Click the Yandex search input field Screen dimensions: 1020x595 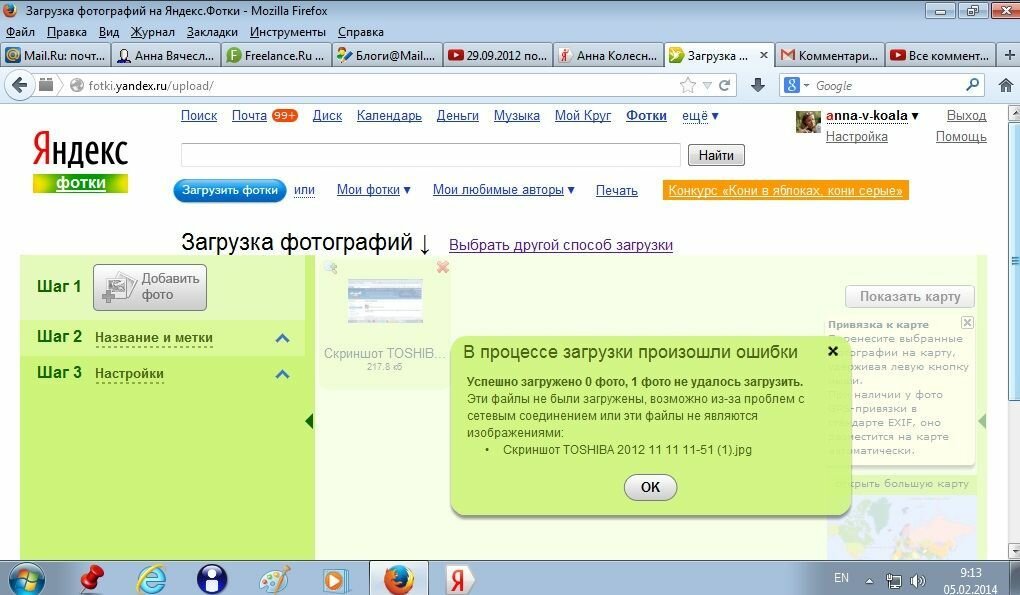tap(430, 155)
